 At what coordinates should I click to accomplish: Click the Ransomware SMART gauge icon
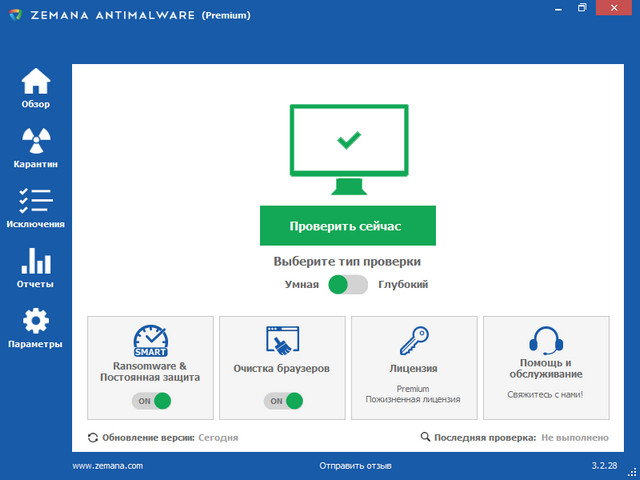[x=150, y=340]
